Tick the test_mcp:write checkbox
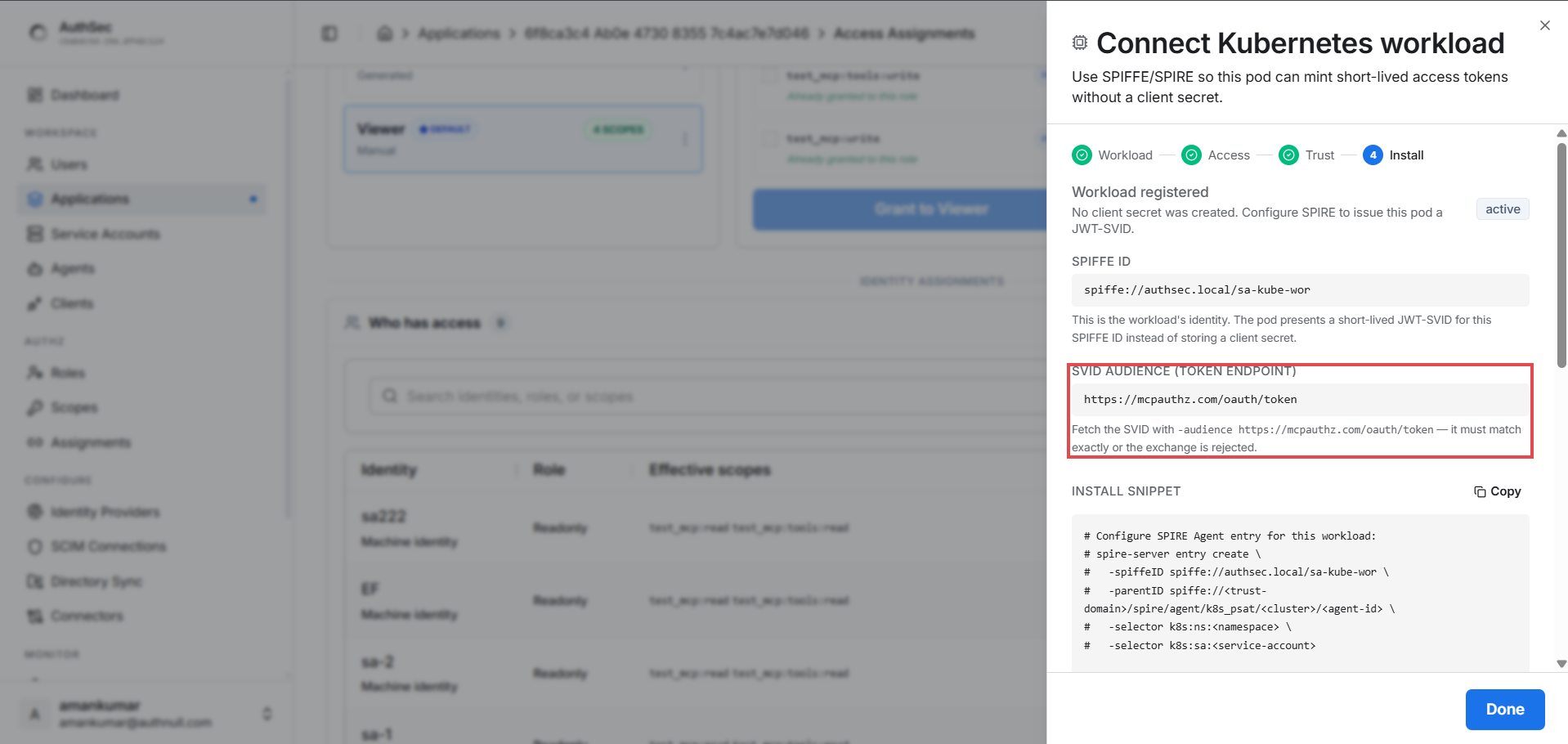Screen dimensions: 1568x744 (769, 138)
